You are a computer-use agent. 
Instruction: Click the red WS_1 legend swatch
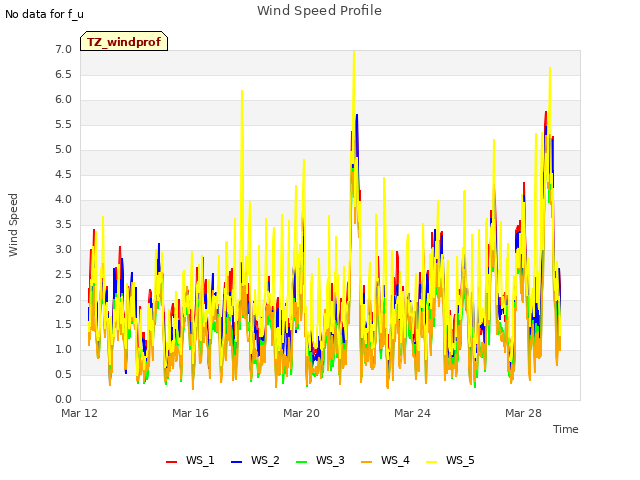point(171,462)
